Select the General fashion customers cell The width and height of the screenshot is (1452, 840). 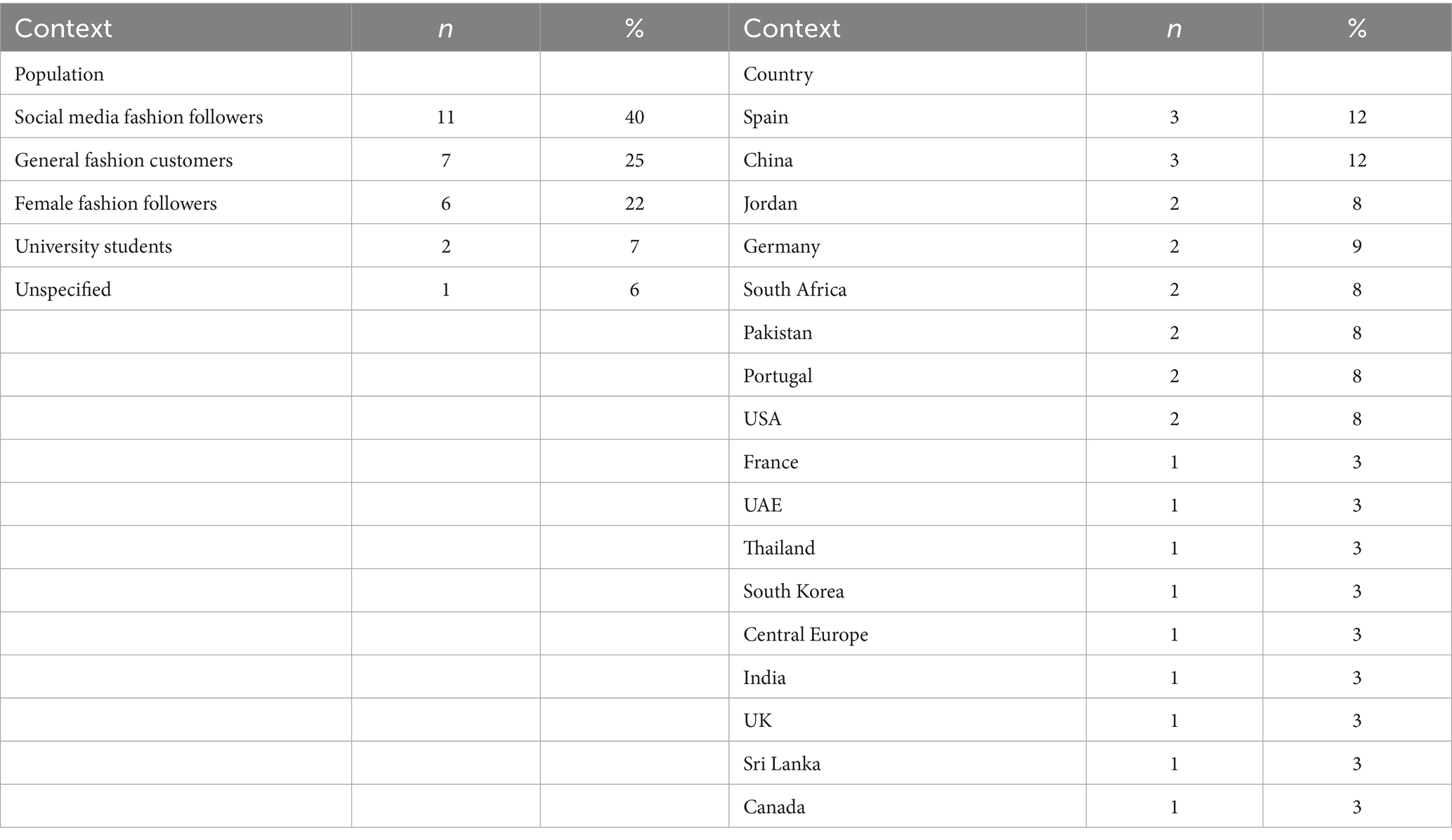124,160
